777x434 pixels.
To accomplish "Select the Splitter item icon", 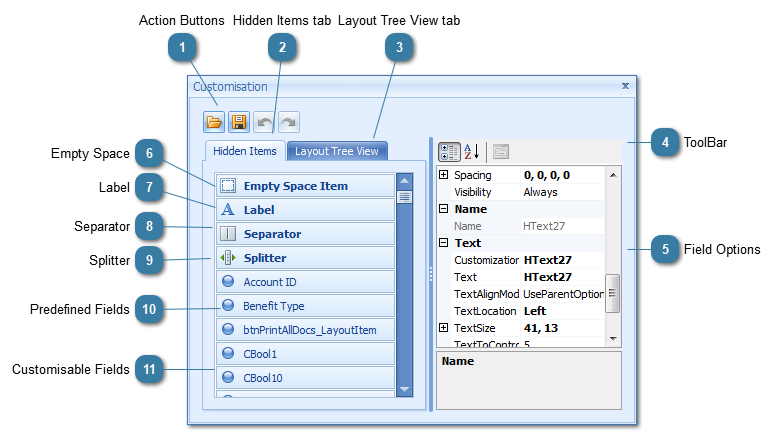I will pos(228,258).
